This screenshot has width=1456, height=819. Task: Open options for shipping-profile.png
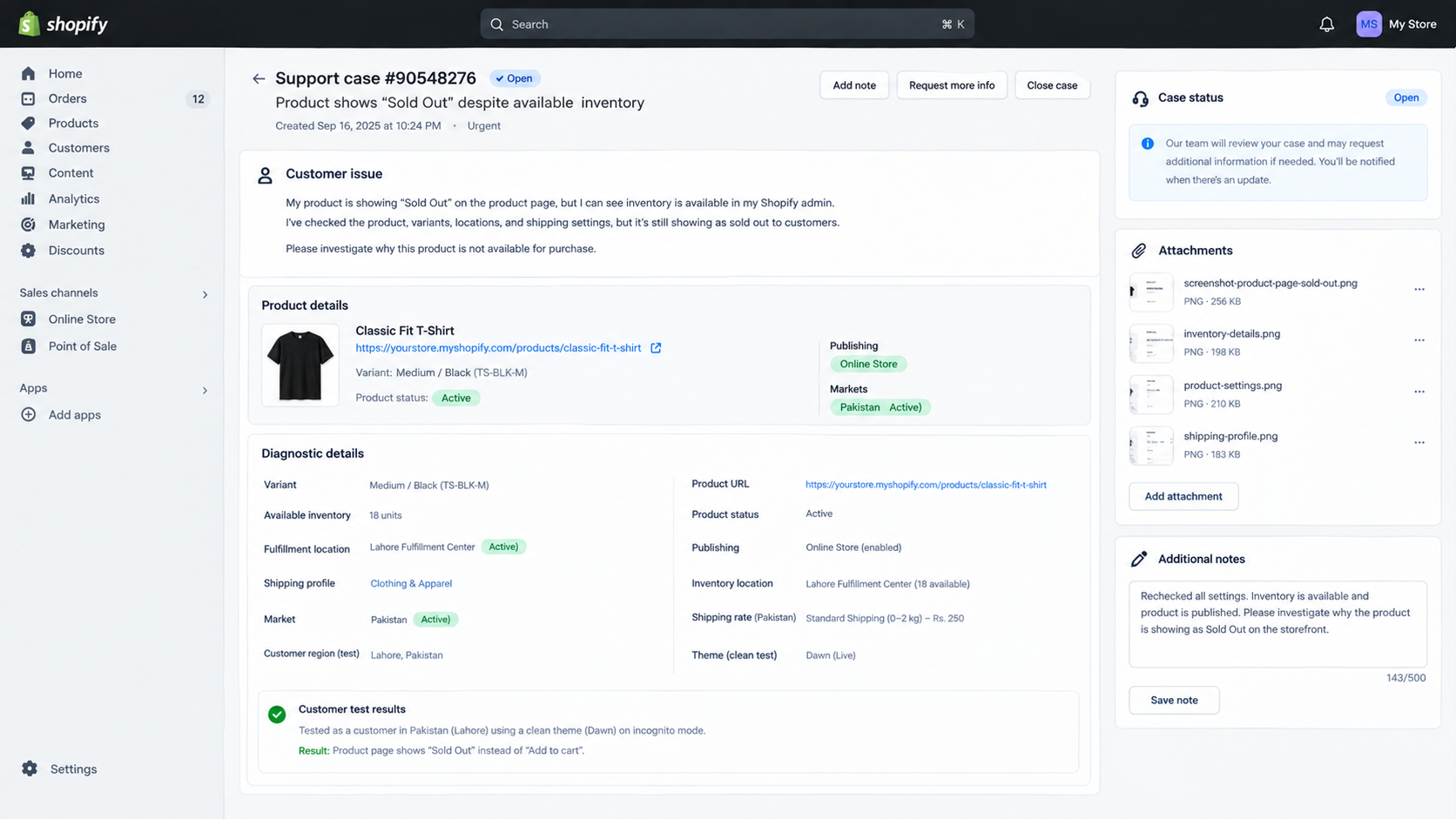1419,442
